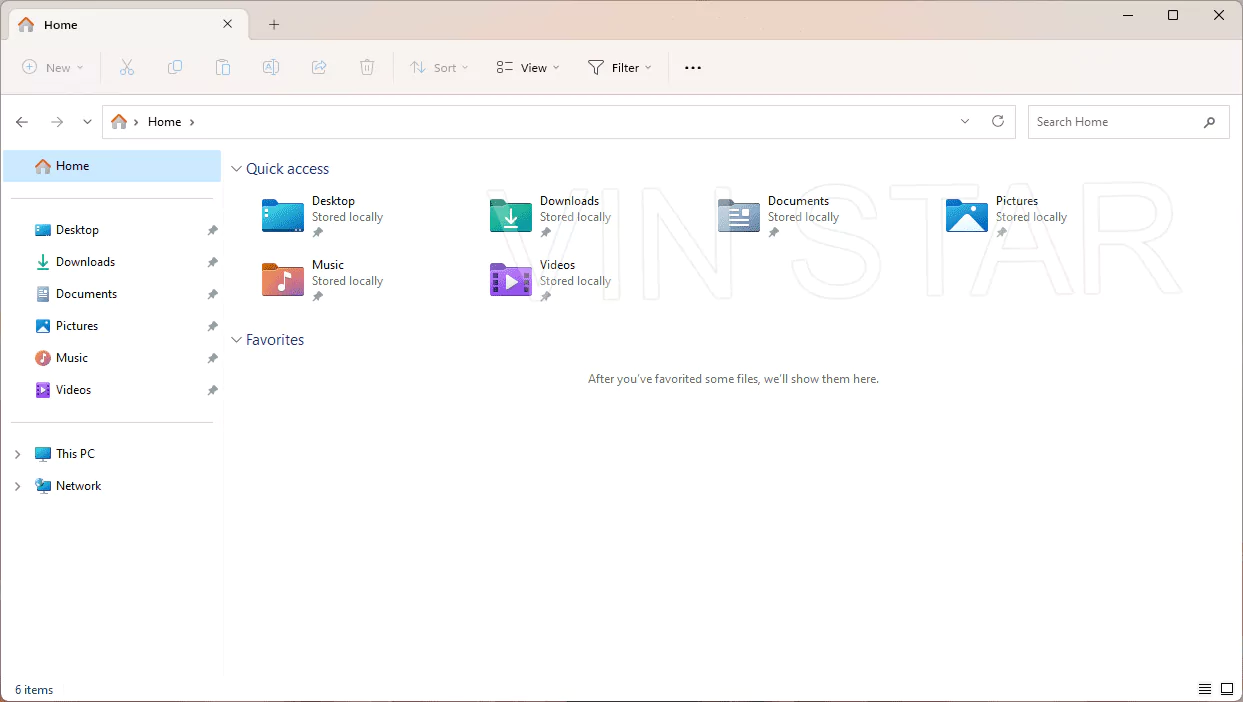Click the Share icon in toolbar

pyautogui.click(x=319, y=68)
